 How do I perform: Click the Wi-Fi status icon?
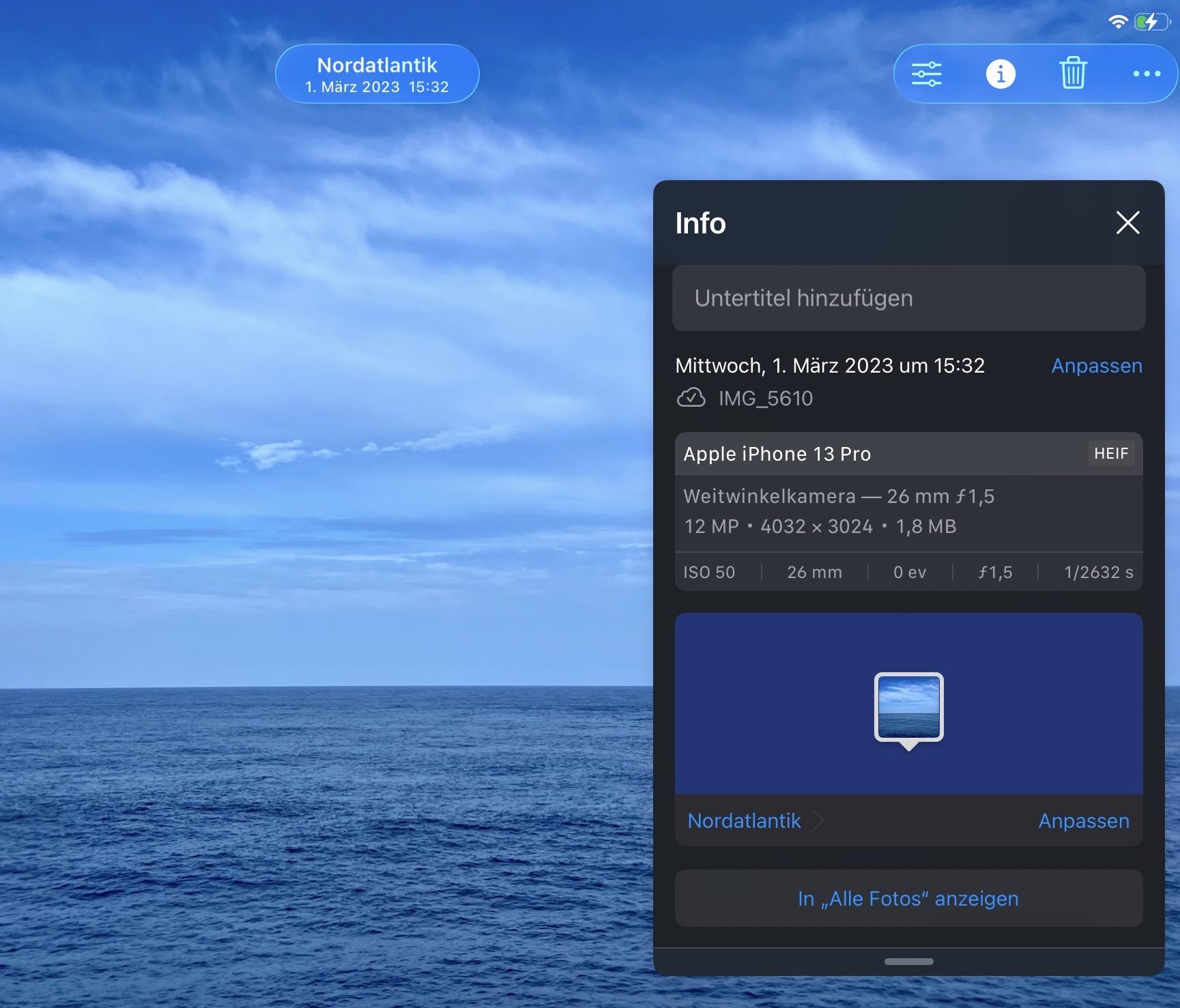(1117, 22)
